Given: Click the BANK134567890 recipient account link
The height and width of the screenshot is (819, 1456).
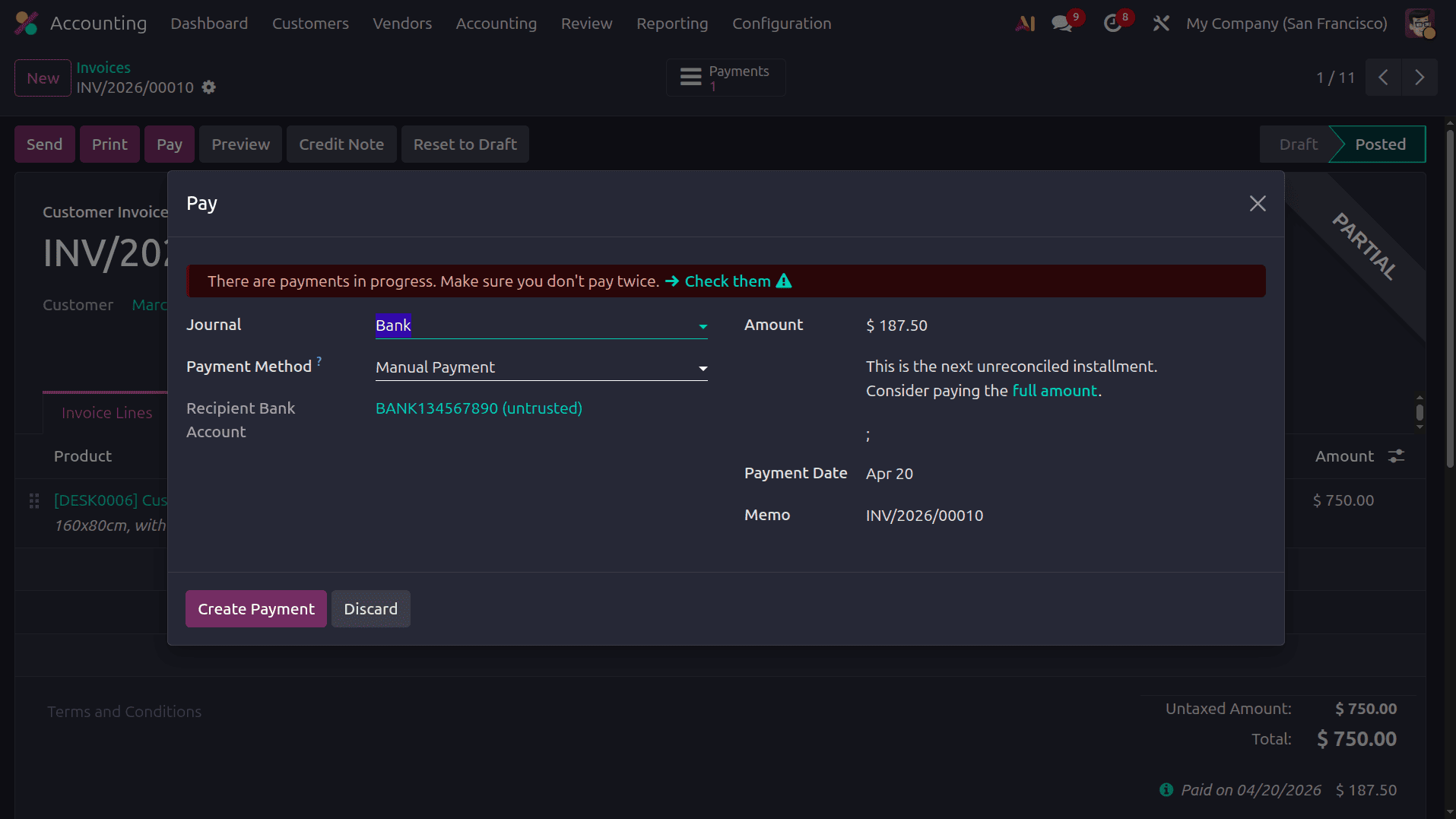Looking at the screenshot, I should (478, 408).
